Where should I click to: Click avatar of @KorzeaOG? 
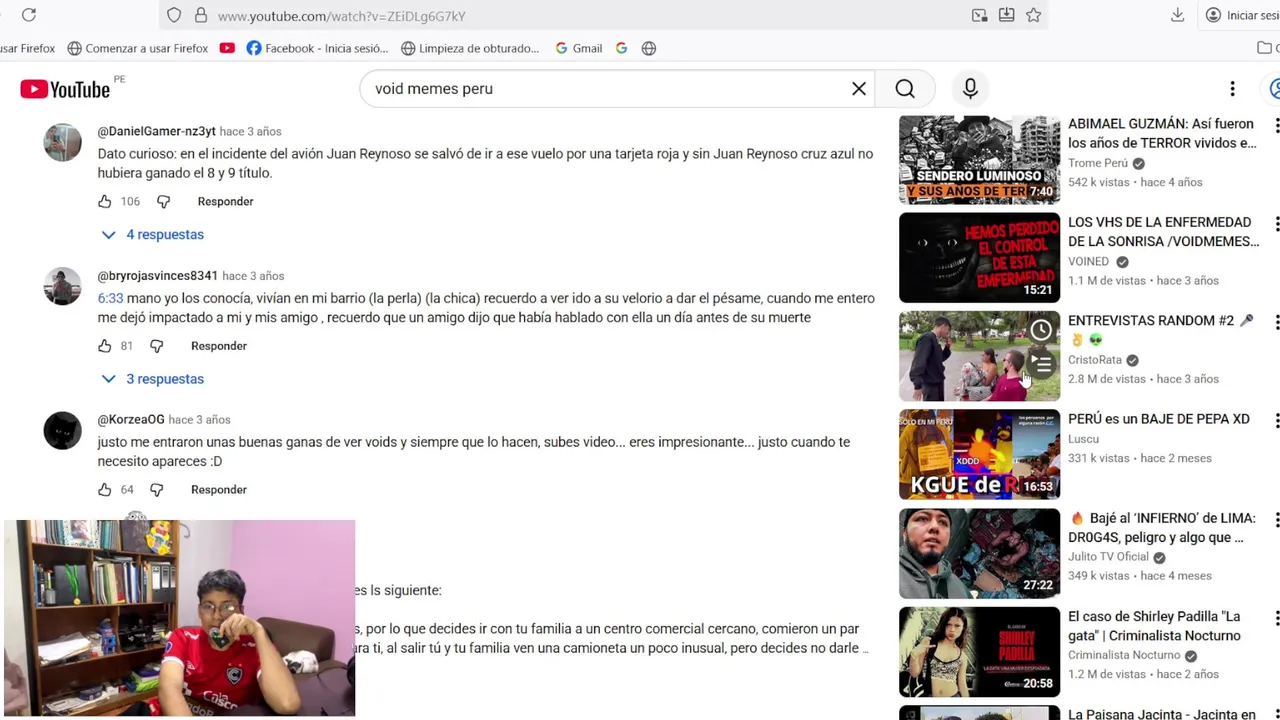[x=62, y=431]
